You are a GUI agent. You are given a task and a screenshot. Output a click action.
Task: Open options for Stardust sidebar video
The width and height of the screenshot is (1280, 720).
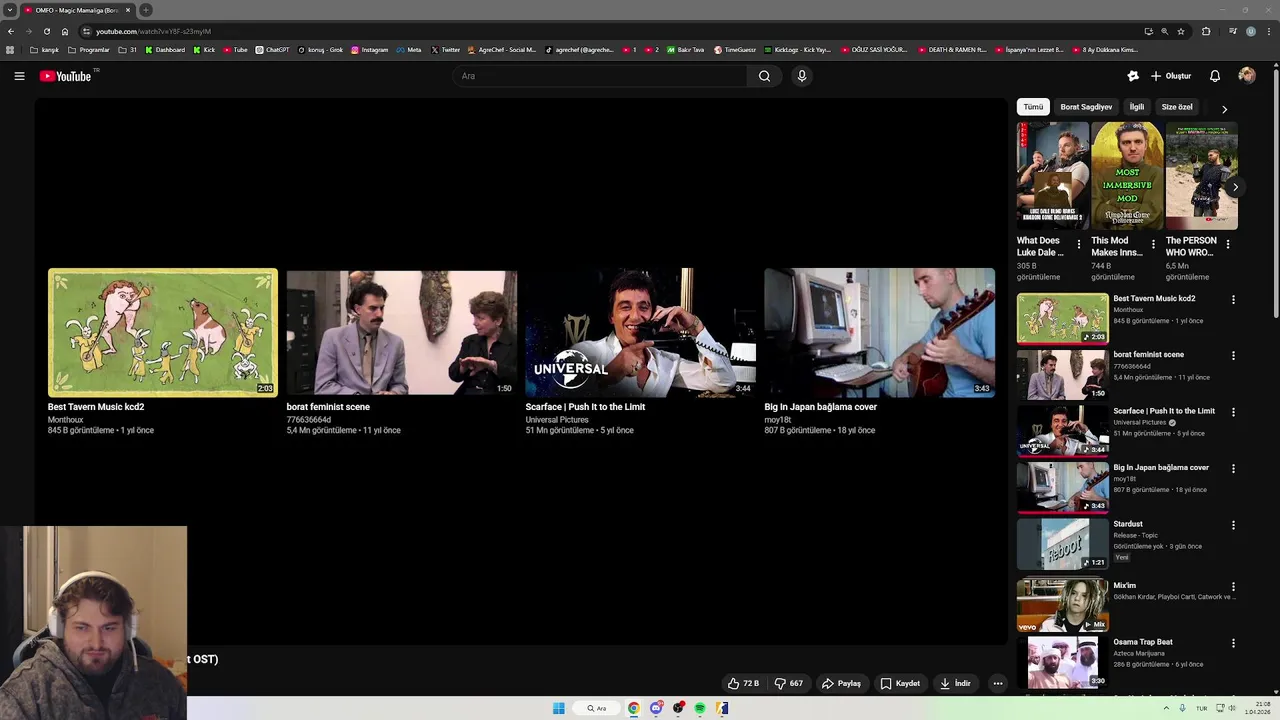(1233, 525)
